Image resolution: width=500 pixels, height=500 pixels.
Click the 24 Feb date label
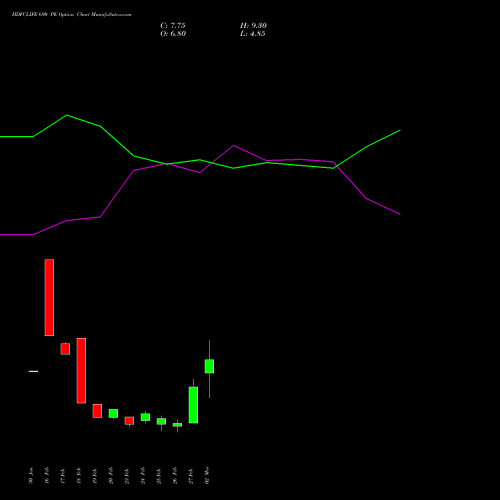point(143,476)
